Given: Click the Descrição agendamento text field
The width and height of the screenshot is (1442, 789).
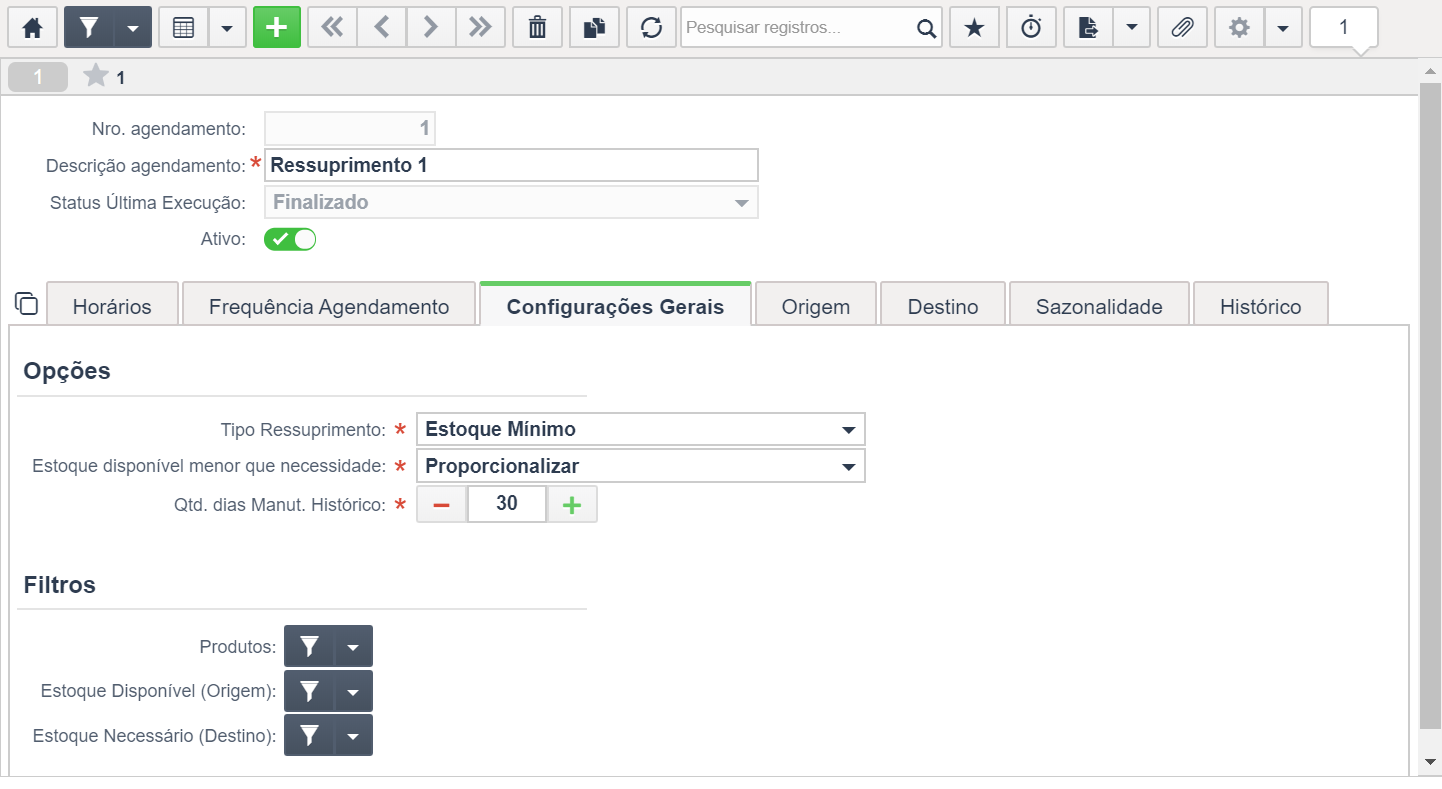Looking at the screenshot, I should 511,165.
